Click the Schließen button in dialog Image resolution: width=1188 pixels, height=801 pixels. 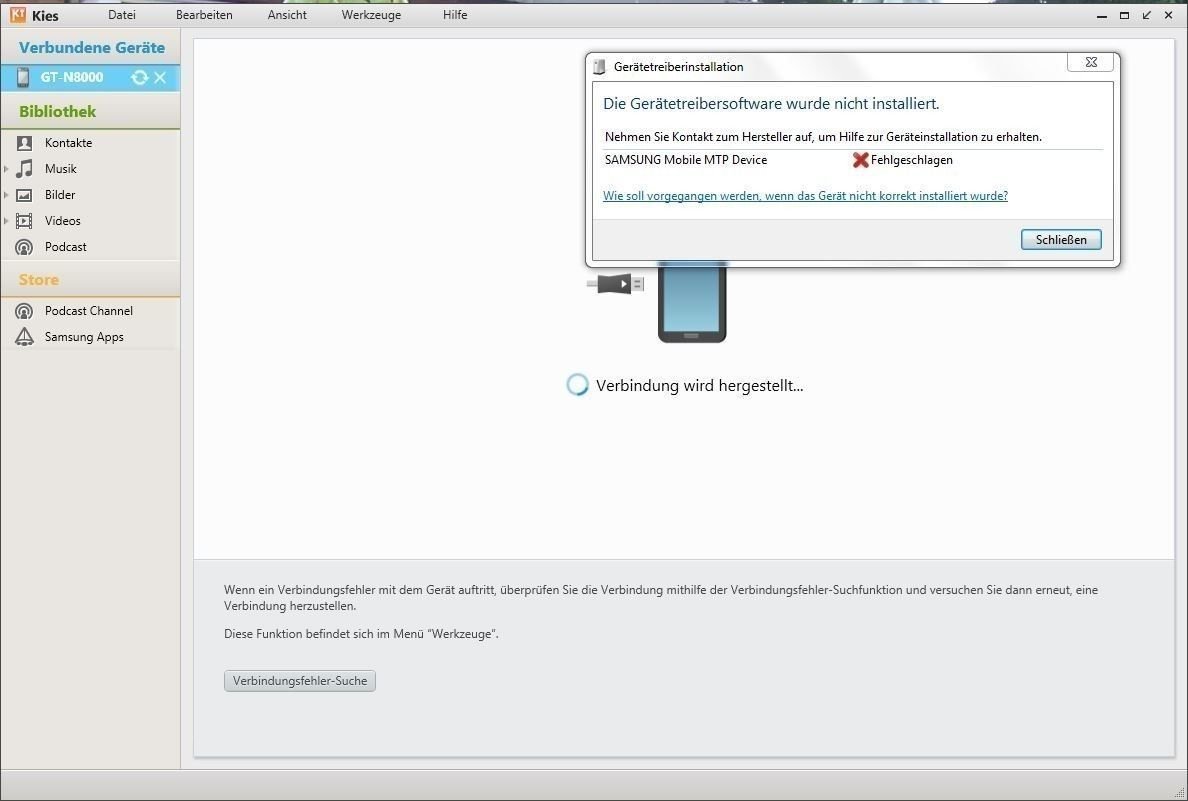tap(1061, 239)
